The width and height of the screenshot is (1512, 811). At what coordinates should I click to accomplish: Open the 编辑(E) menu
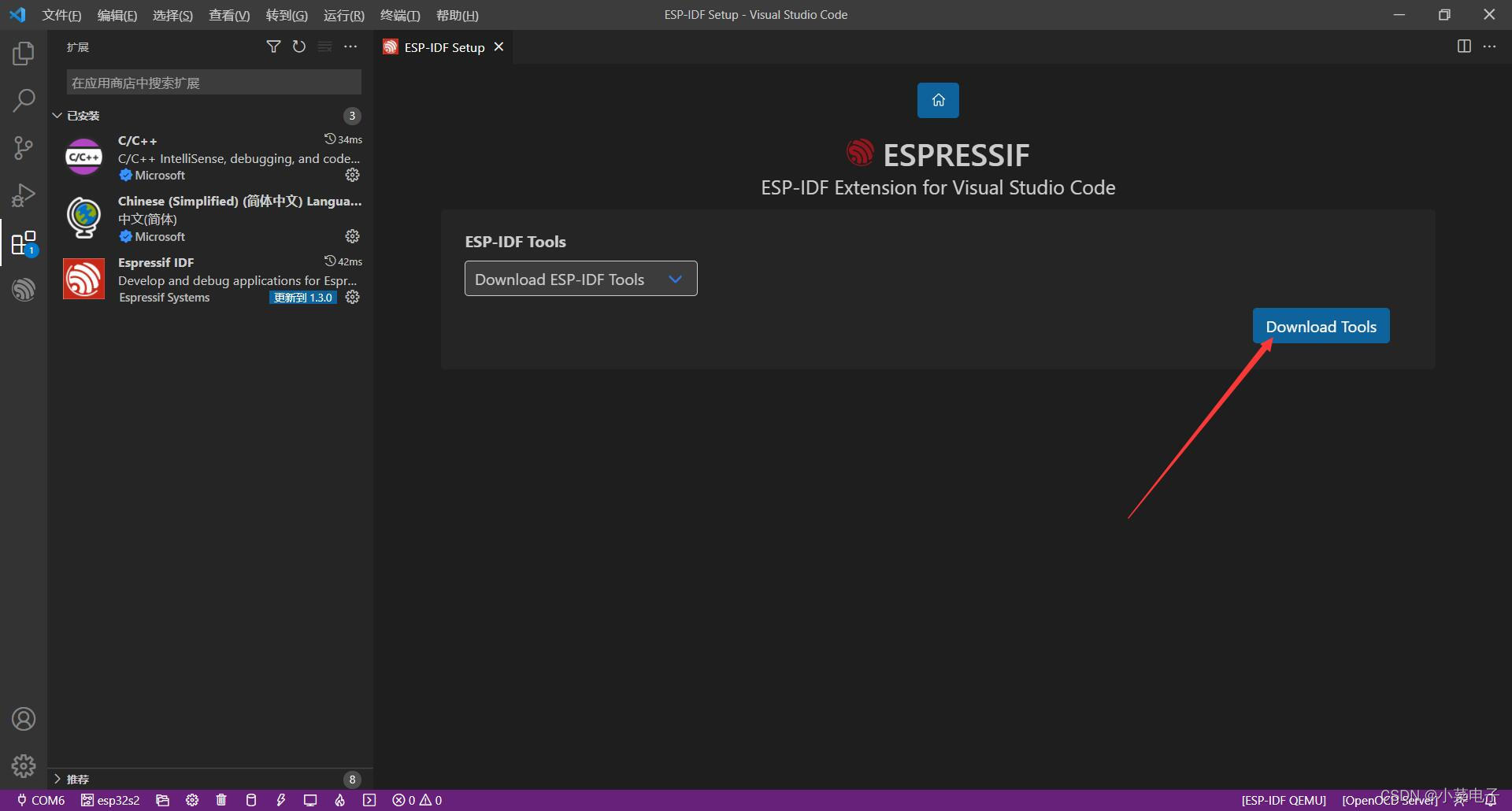click(117, 15)
